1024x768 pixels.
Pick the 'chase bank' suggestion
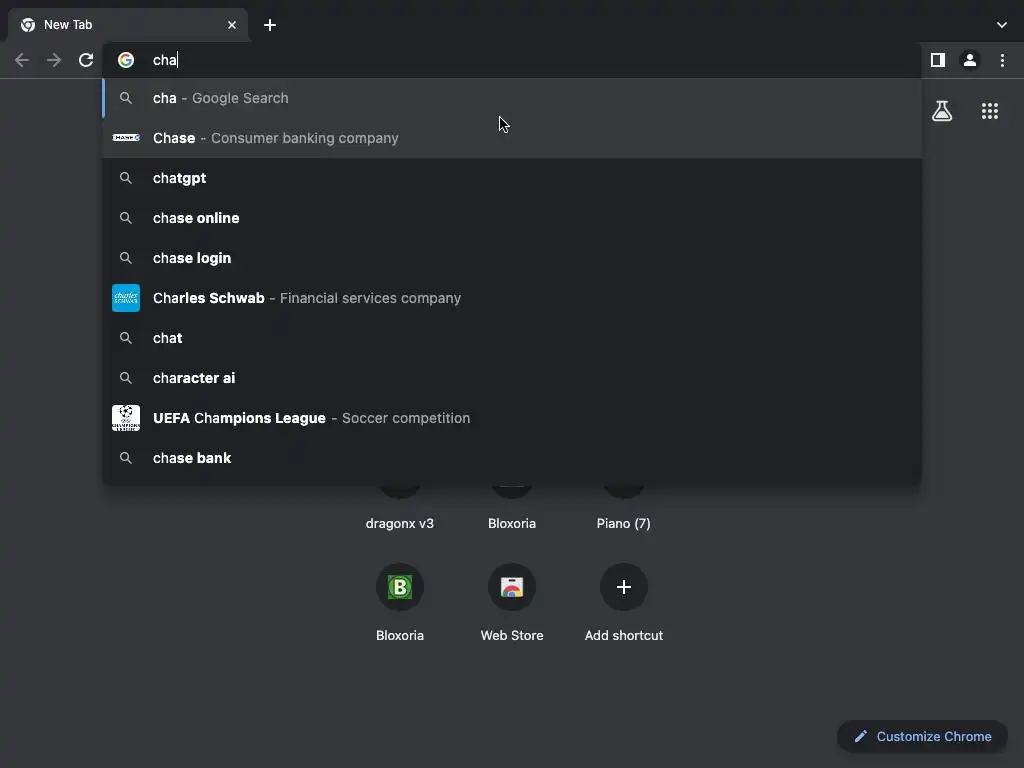pyautogui.click(x=512, y=458)
